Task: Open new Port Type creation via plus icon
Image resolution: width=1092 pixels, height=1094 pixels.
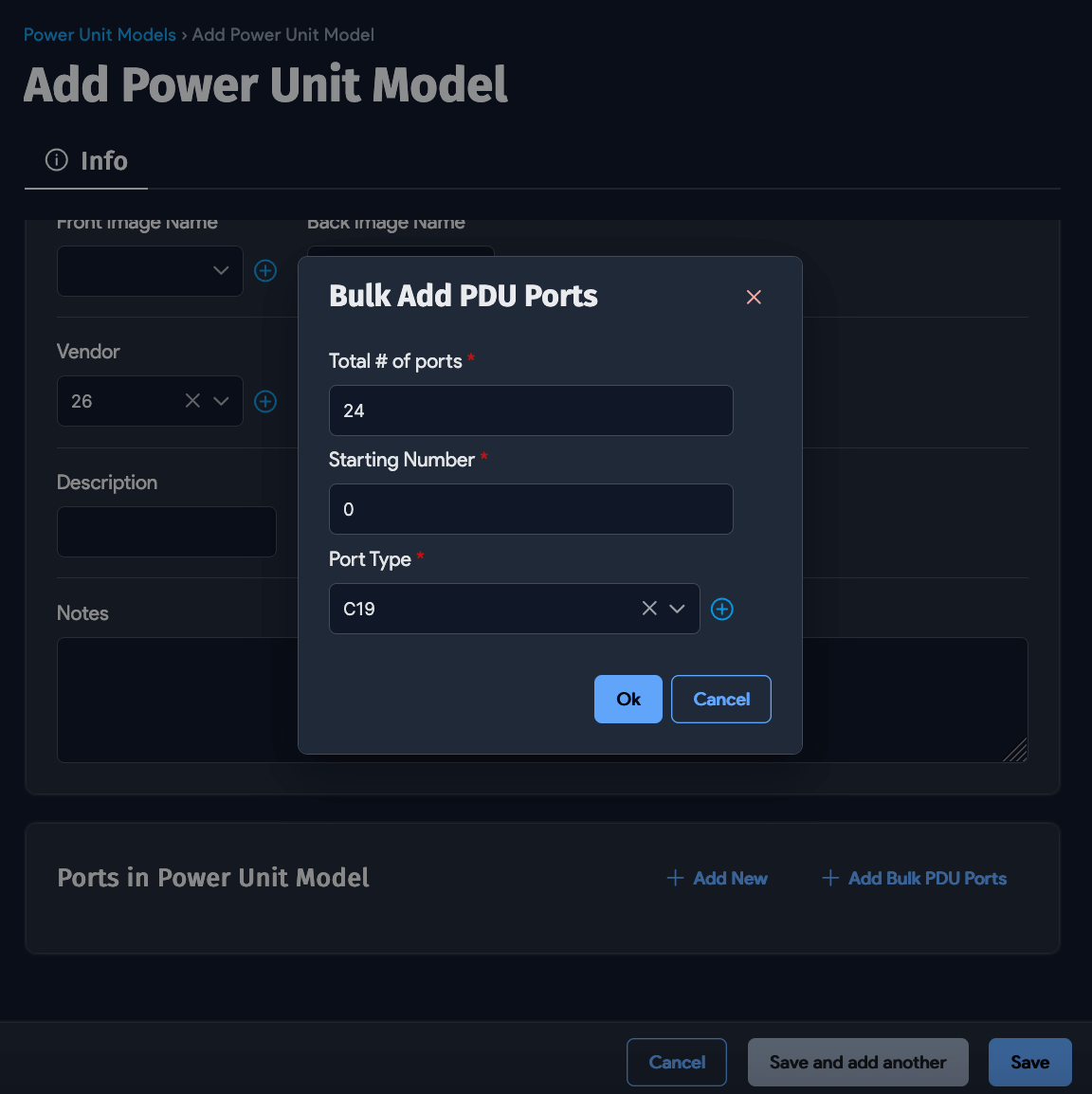Action: pos(721,609)
